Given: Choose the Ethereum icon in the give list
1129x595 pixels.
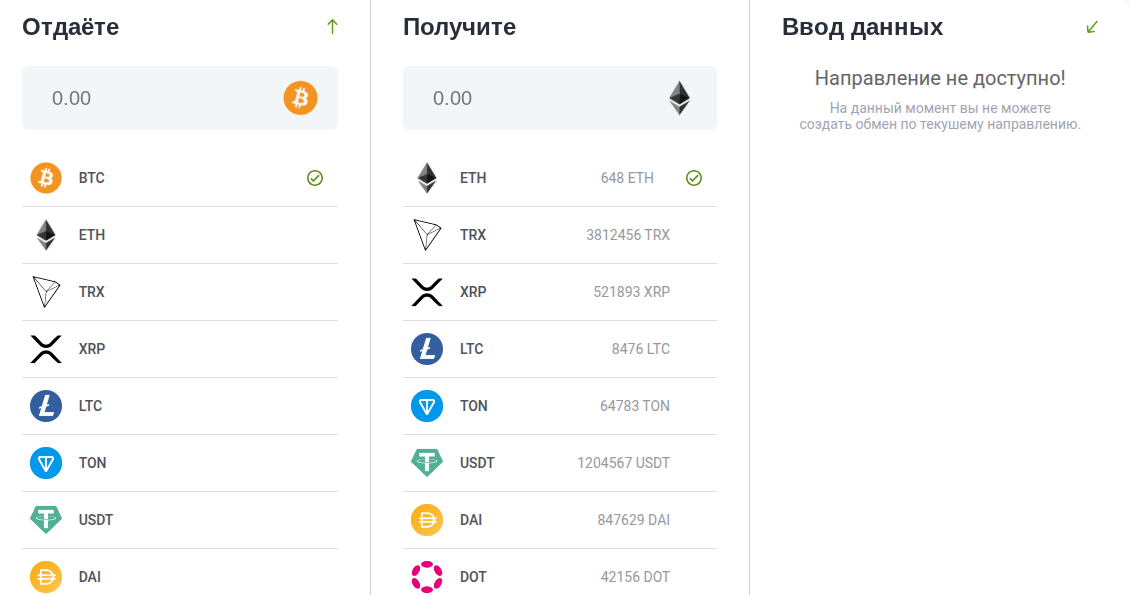Looking at the screenshot, I should click(46, 235).
